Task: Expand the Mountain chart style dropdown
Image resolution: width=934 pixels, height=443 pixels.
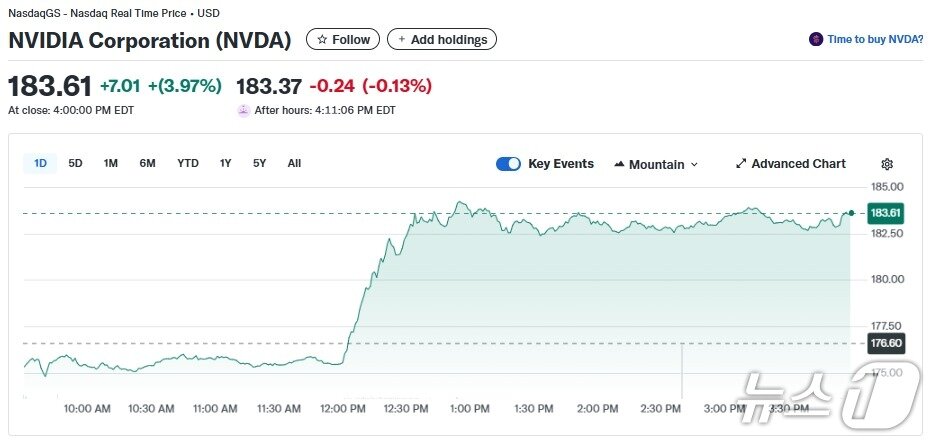Action: click(694, 165)
